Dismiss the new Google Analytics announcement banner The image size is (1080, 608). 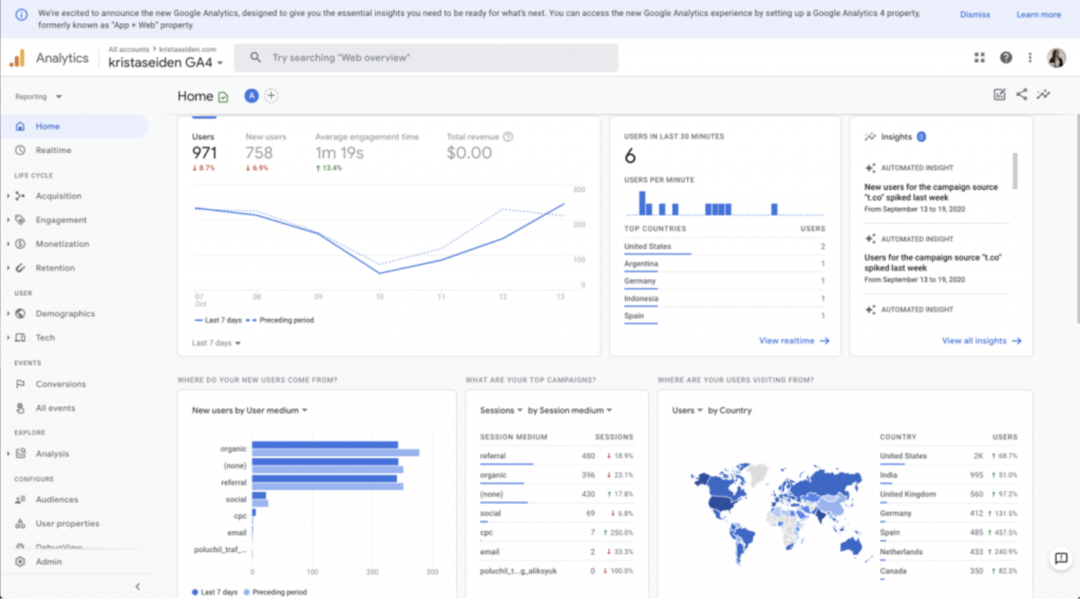[x=974, y=14]
